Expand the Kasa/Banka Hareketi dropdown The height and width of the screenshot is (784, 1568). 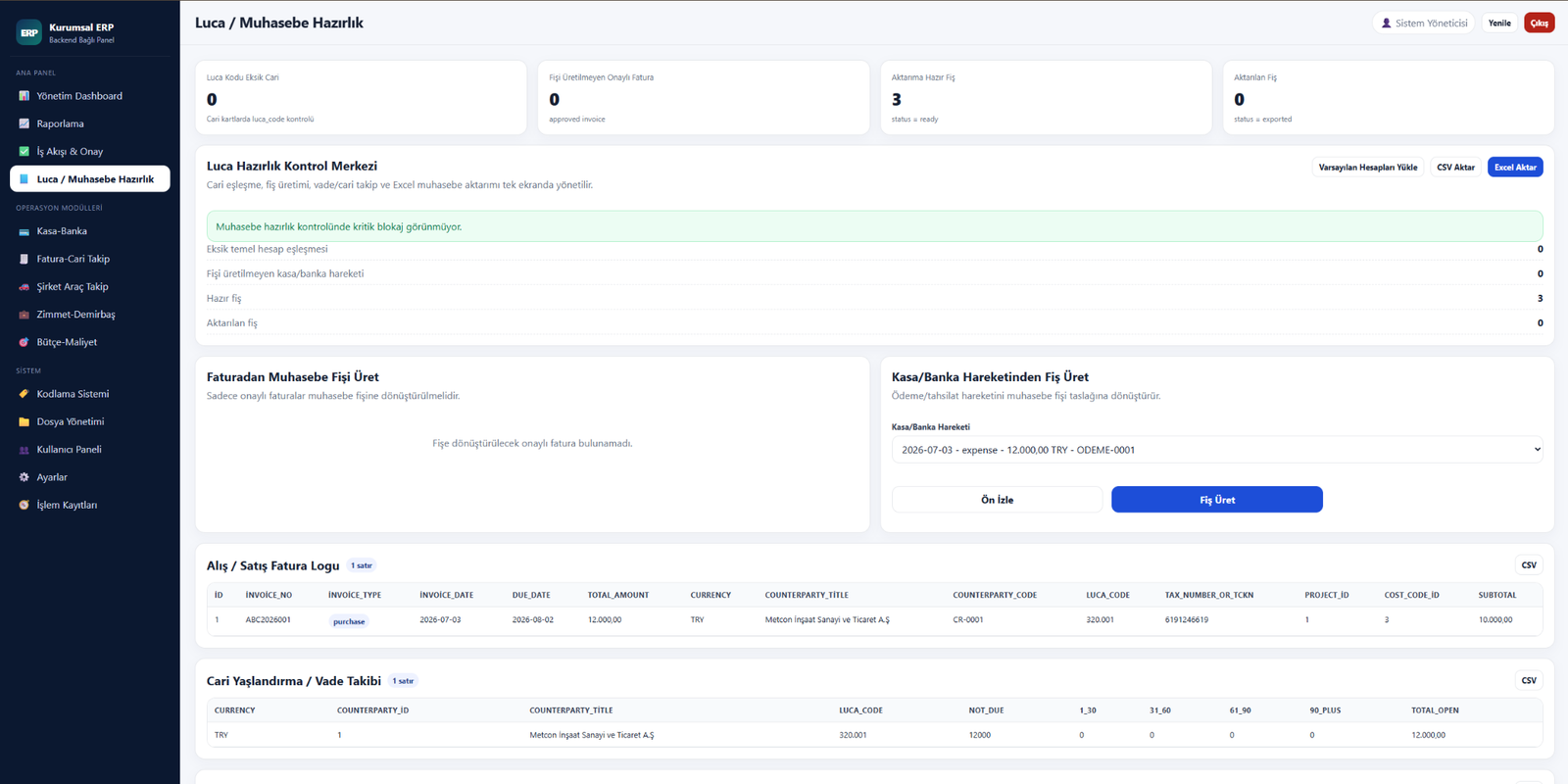[x=1217, y=450]
